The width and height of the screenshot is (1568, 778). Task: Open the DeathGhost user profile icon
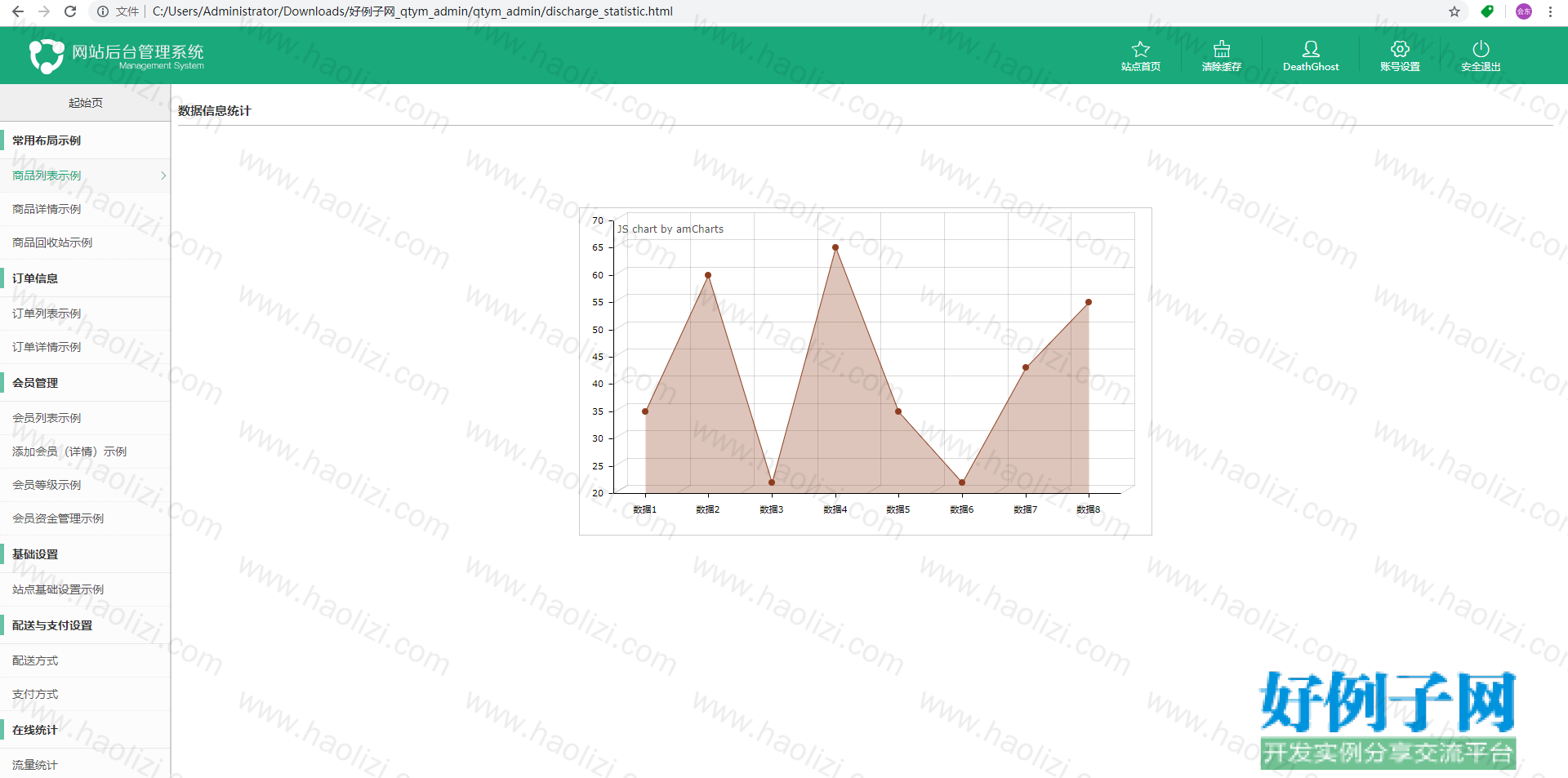pyautogui.click(x=1311, y=49)
